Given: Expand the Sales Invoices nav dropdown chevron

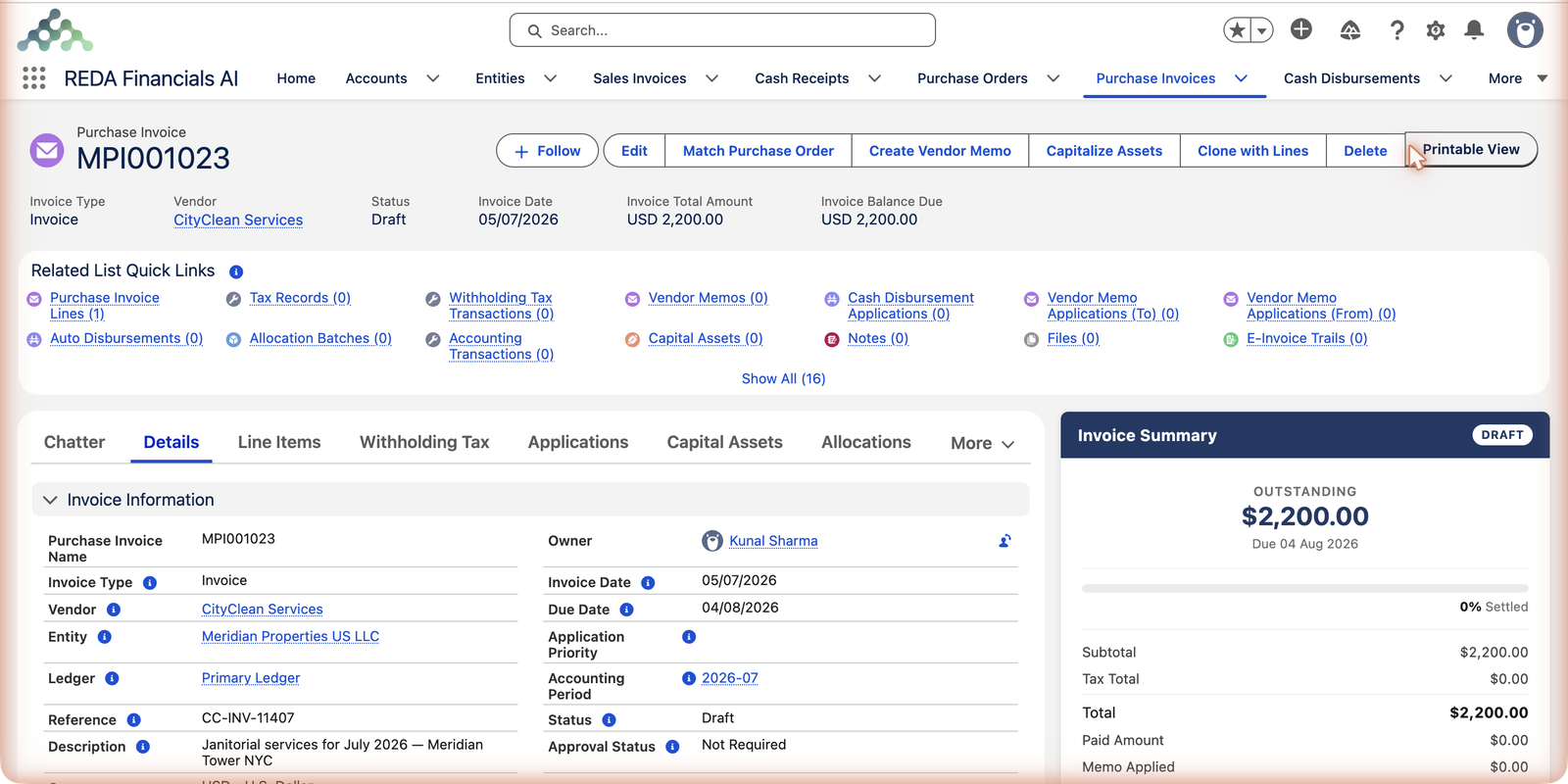Looking at the screenshot, I should click(711, 78).
